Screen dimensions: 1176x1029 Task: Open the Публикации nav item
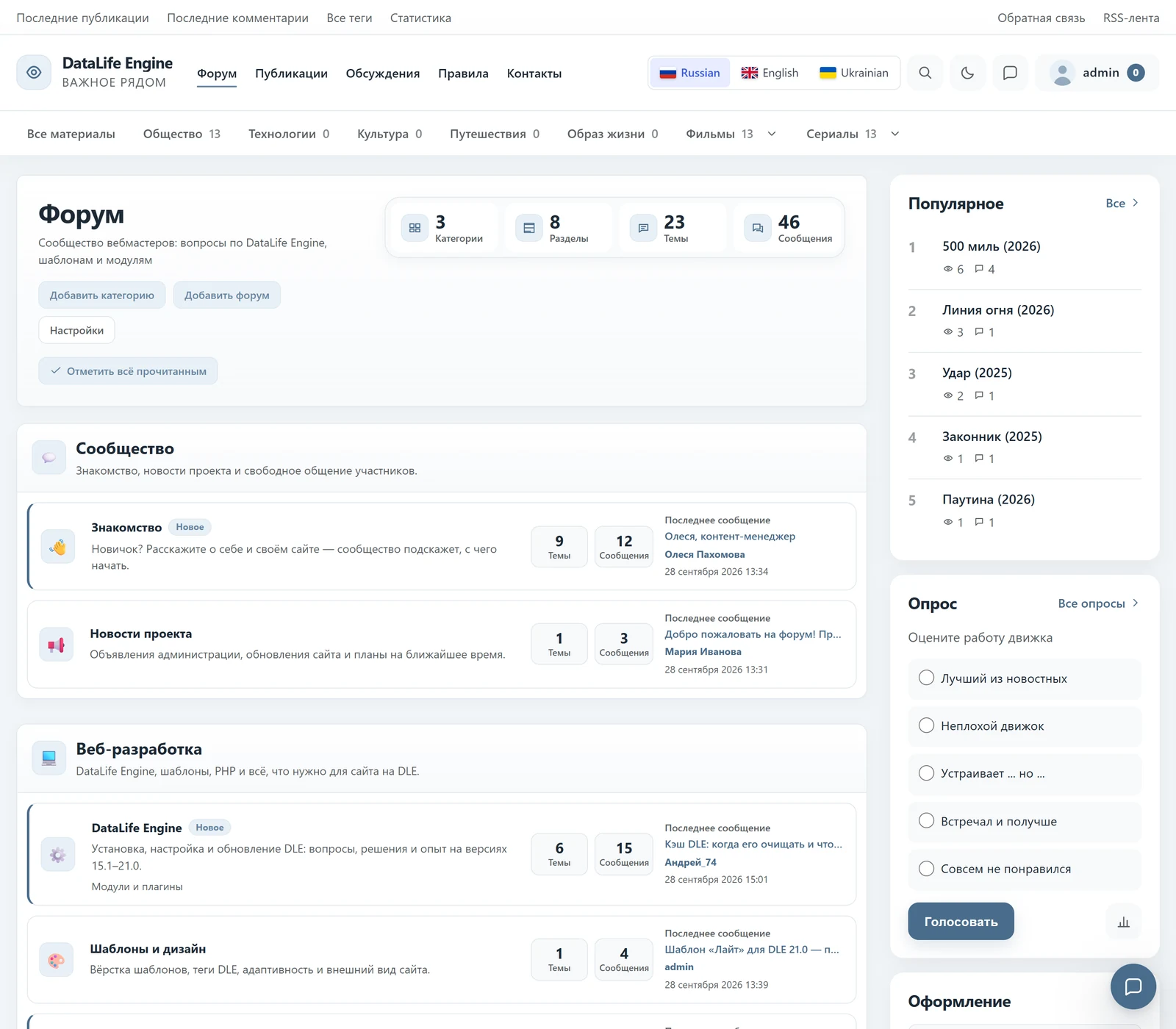point(291,73)
